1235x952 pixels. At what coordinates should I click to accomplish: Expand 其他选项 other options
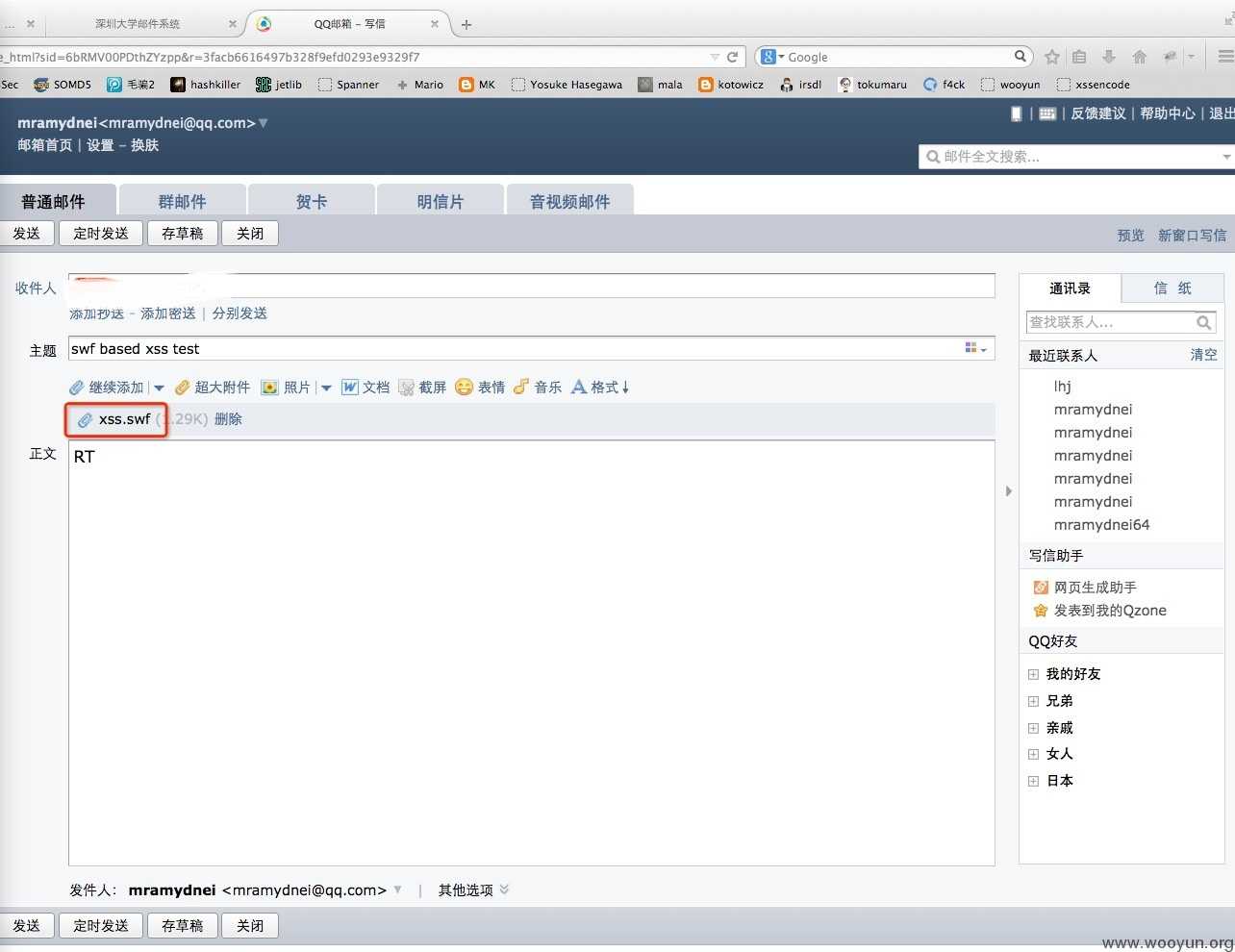[474, 890]
